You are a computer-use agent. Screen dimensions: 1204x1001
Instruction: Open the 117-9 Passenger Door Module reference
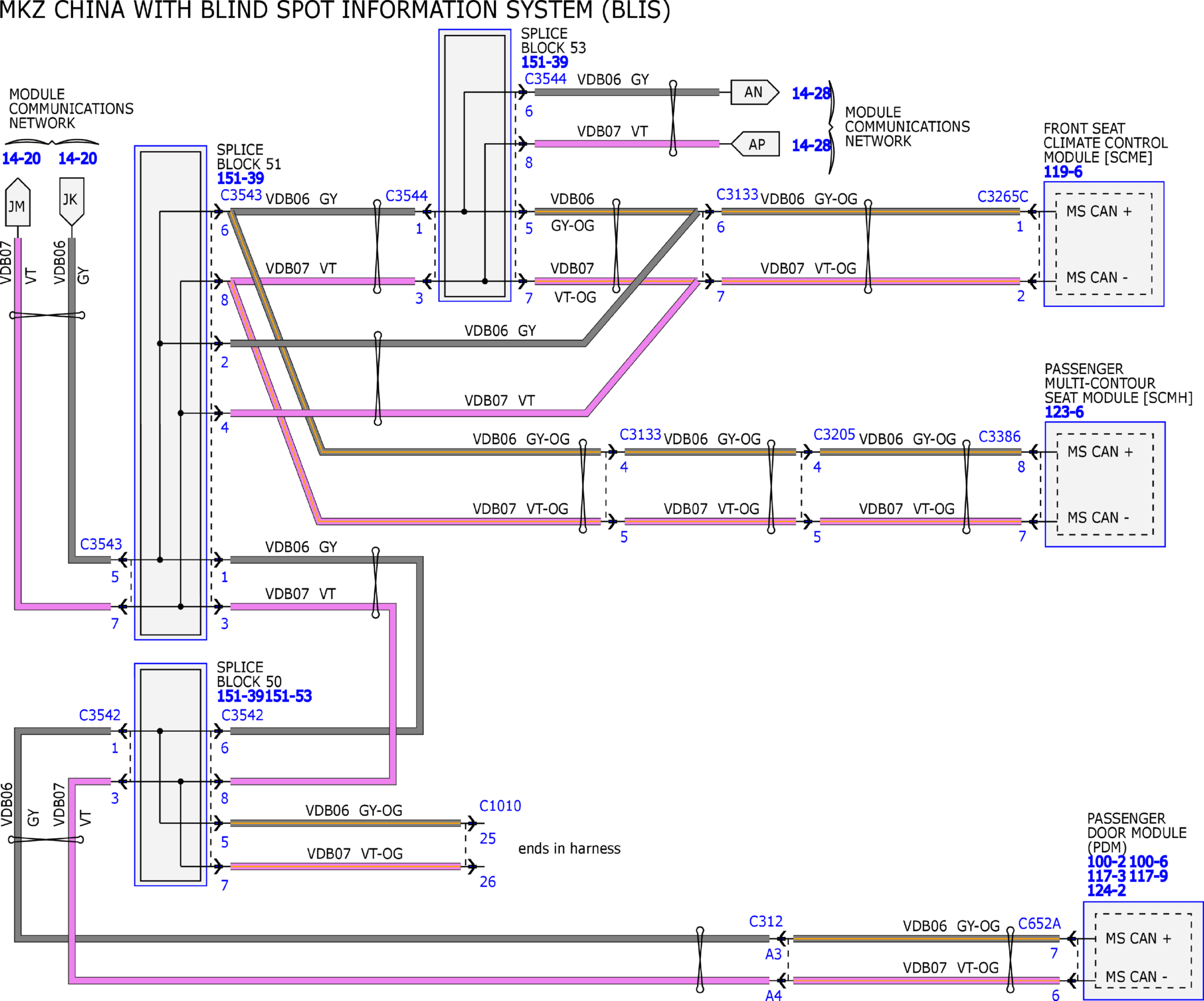click(x=1149, y=876)
